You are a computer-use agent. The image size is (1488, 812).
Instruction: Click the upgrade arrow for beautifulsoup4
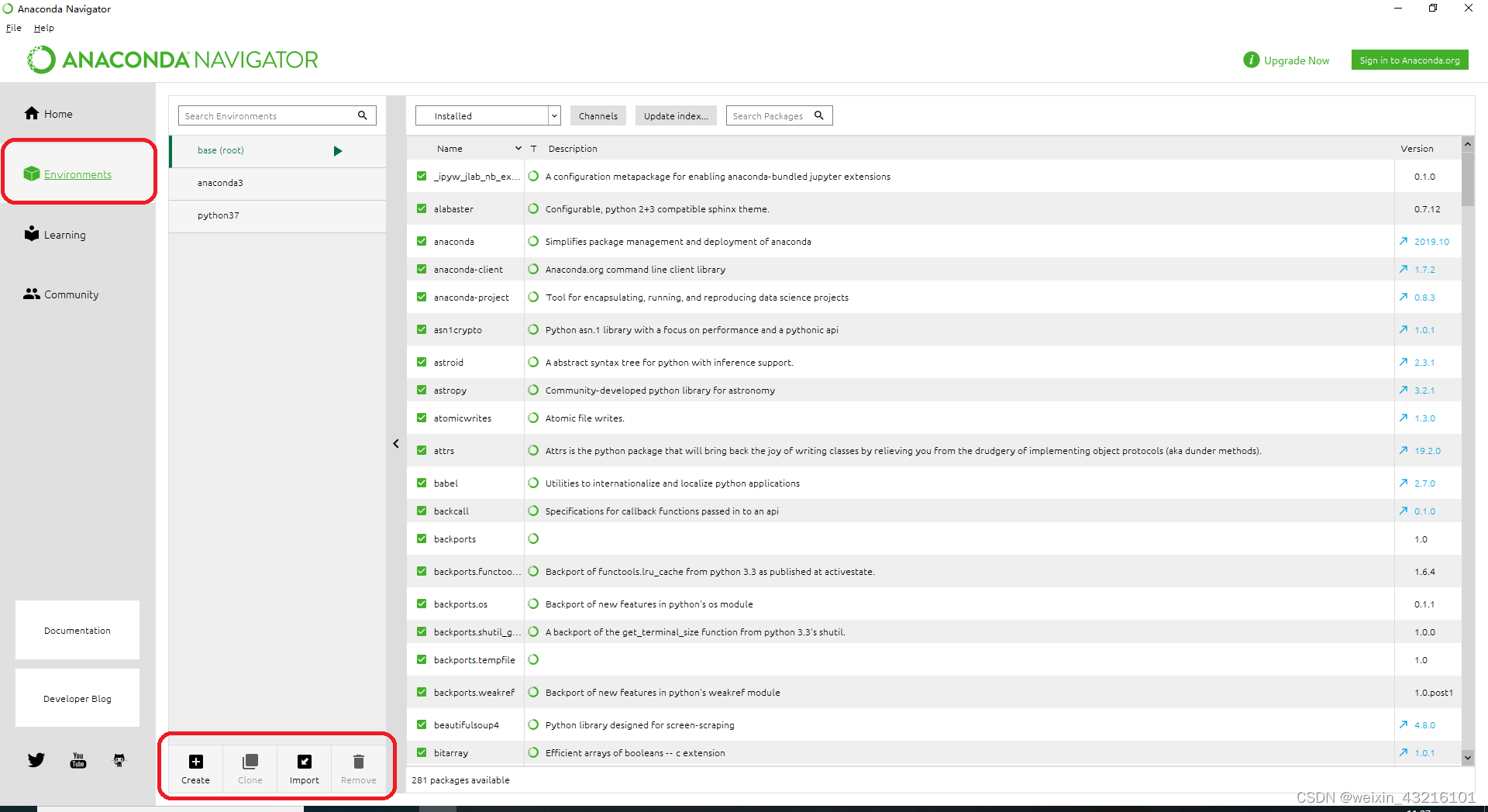1404,725
